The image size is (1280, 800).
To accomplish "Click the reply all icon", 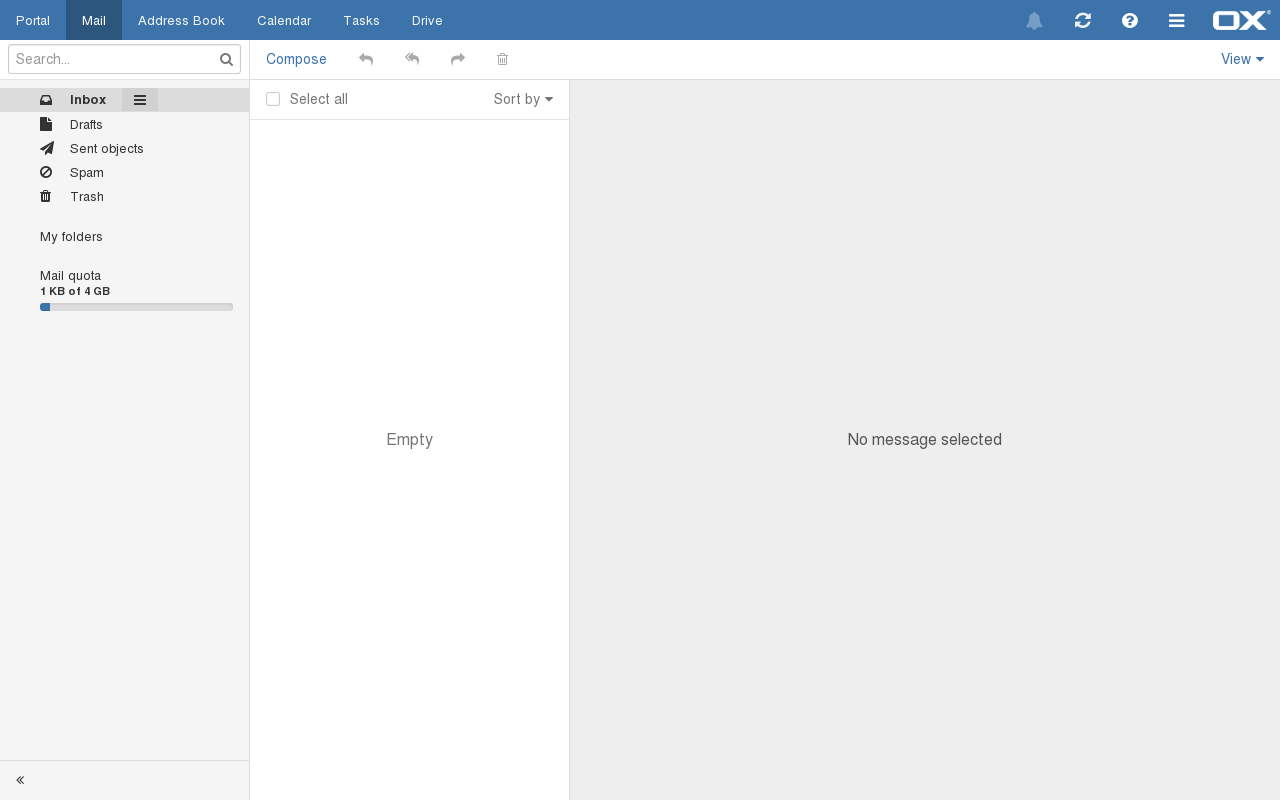I will [412, 59].
